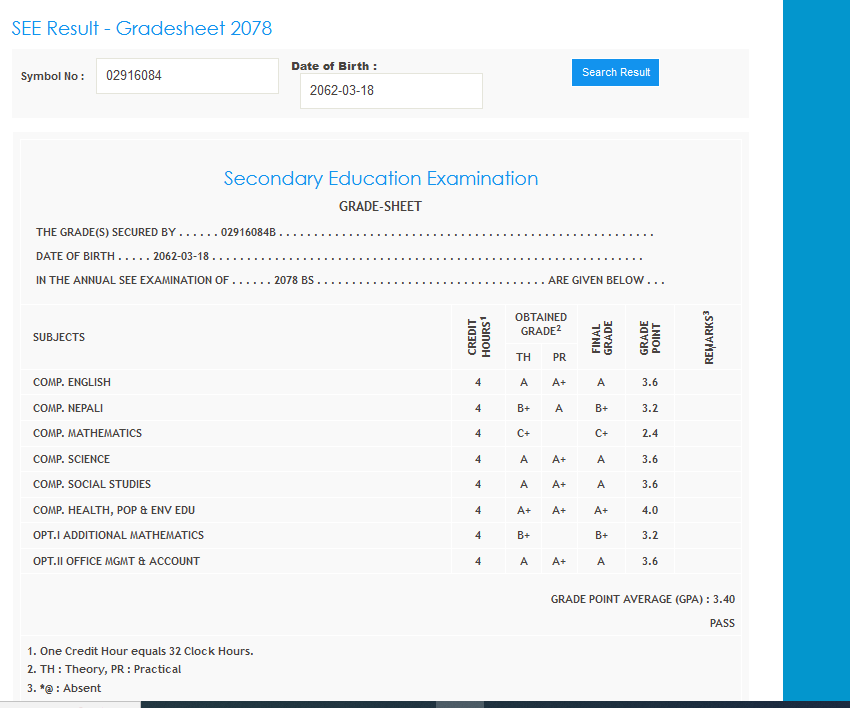Screen dimensions: 850x708
Task: Click the Symbol No input field
Action: [x=187, y=76]
